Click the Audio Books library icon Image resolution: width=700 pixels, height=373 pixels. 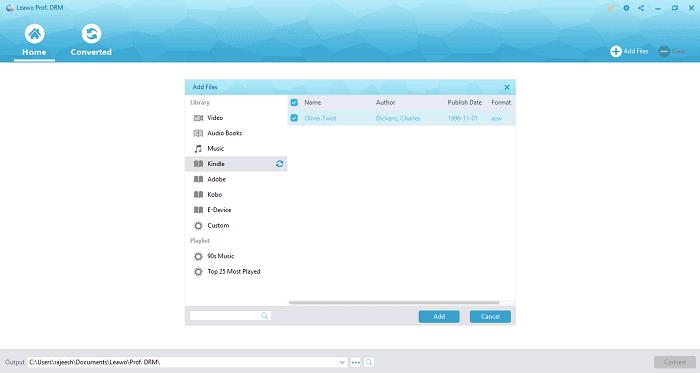[x=198, y=133]
